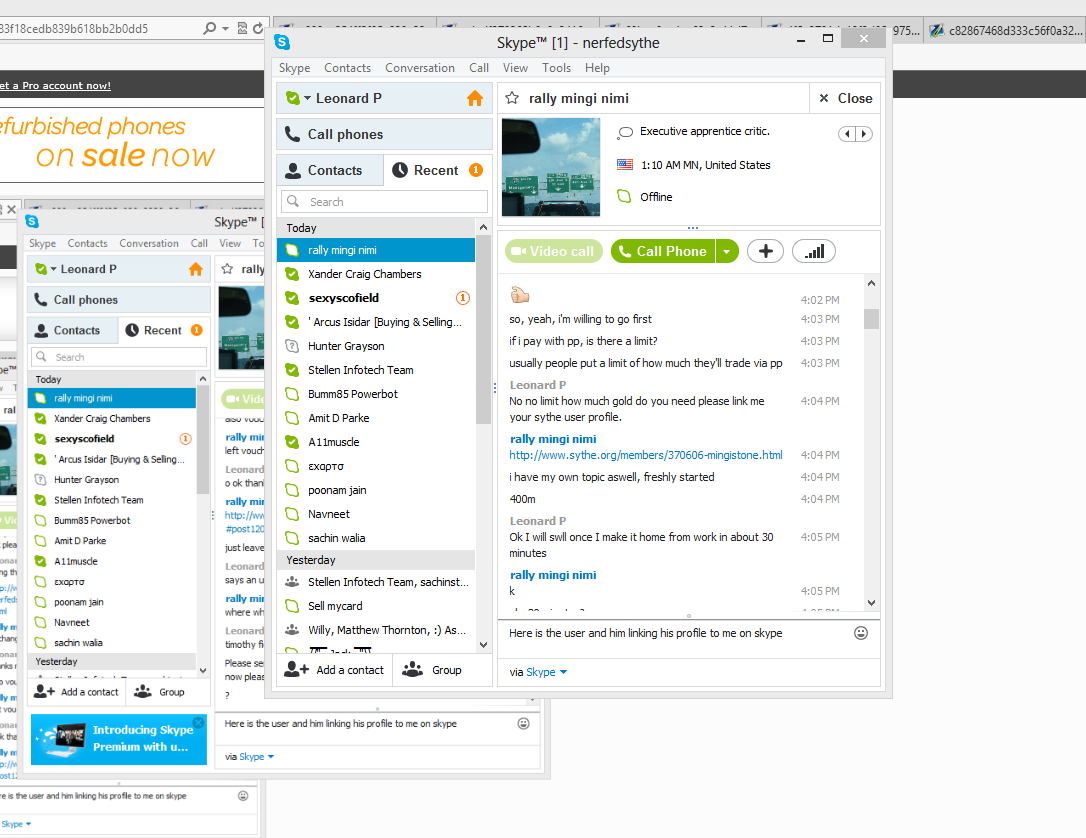Open Willy, Matthew Thornton group conversation
The image size is (1086, 838).
click(376, 630)
